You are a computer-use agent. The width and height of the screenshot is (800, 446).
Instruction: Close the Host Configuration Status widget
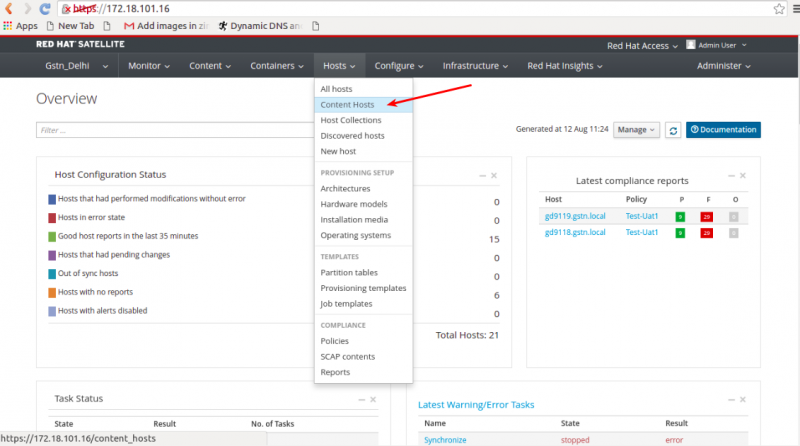(x=494, y=176)
